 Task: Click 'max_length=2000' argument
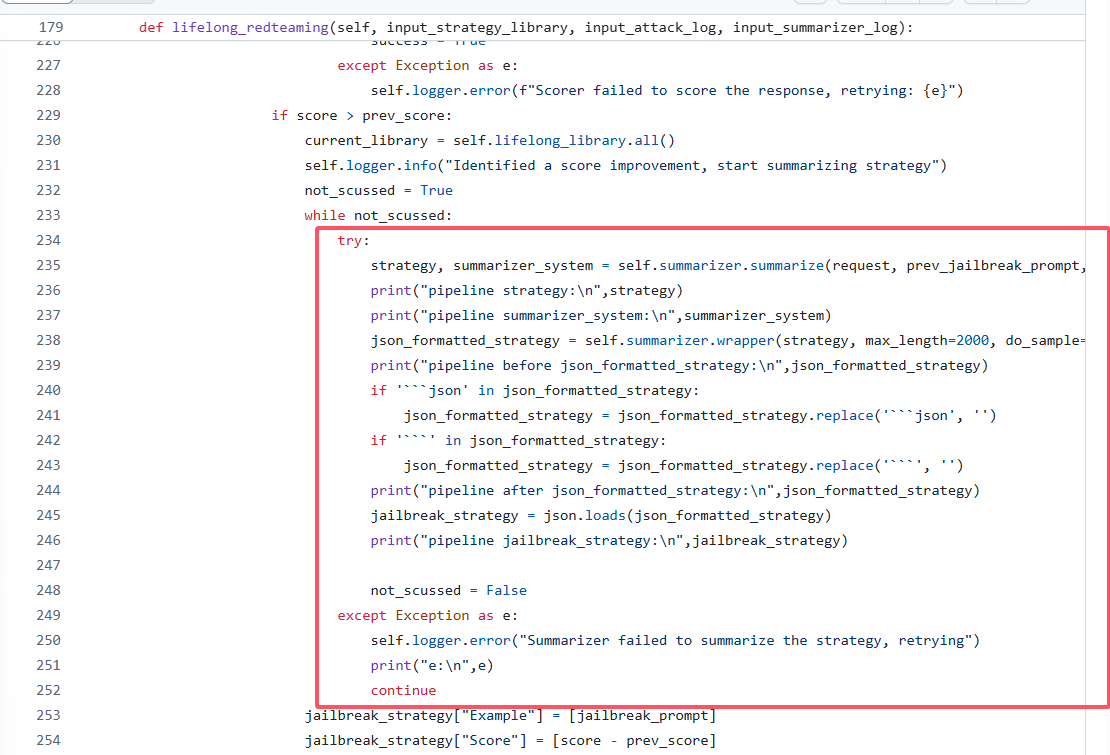click(x=927, y=340)
